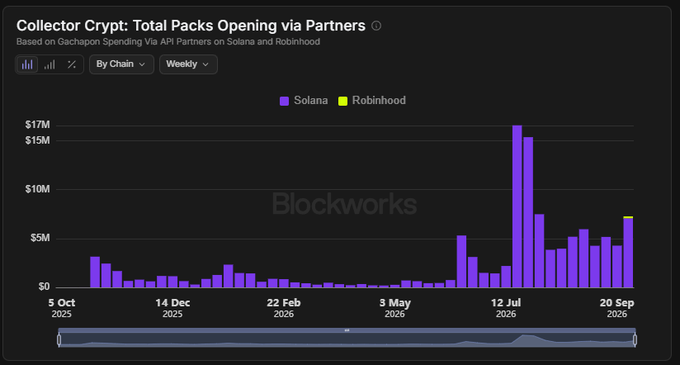Click the 14 Dec 2025 date label
The height and width of the screenshot is (365, 680).
(173, 308)
